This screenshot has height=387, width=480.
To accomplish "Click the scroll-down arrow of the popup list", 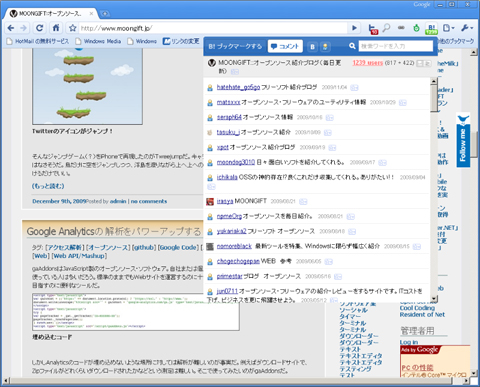I will pyautogui.click(x=434, y=299).
